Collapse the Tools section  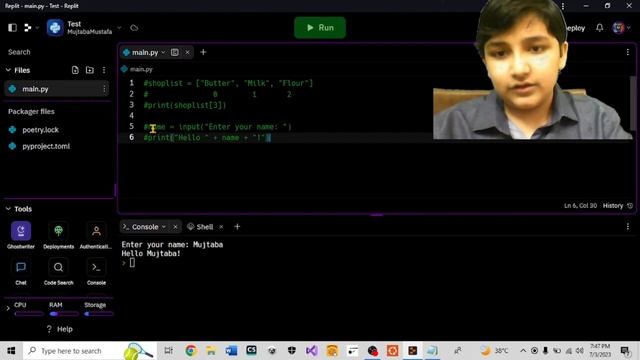pos(8,209)
